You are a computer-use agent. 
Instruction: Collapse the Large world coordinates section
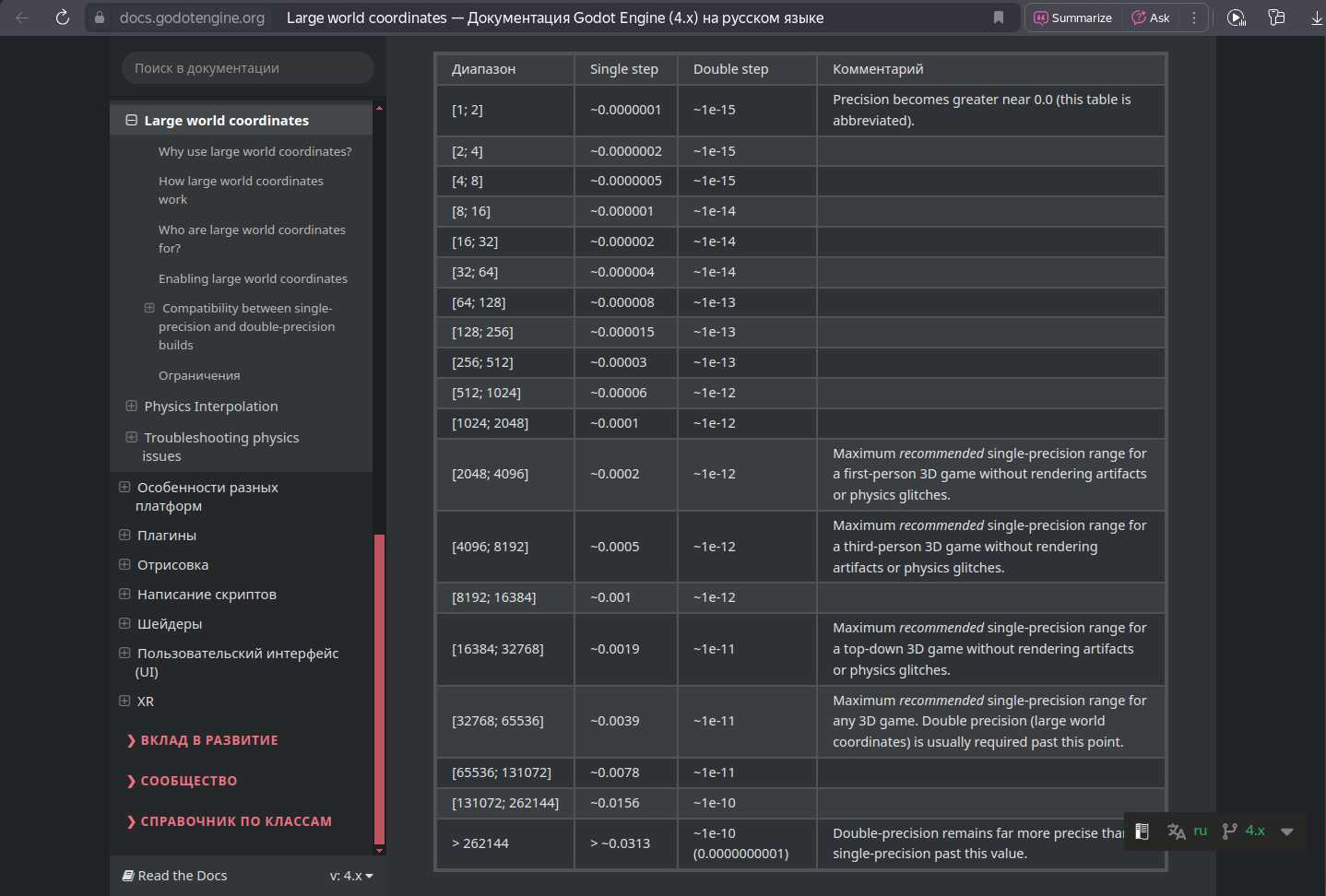[132, 120]
